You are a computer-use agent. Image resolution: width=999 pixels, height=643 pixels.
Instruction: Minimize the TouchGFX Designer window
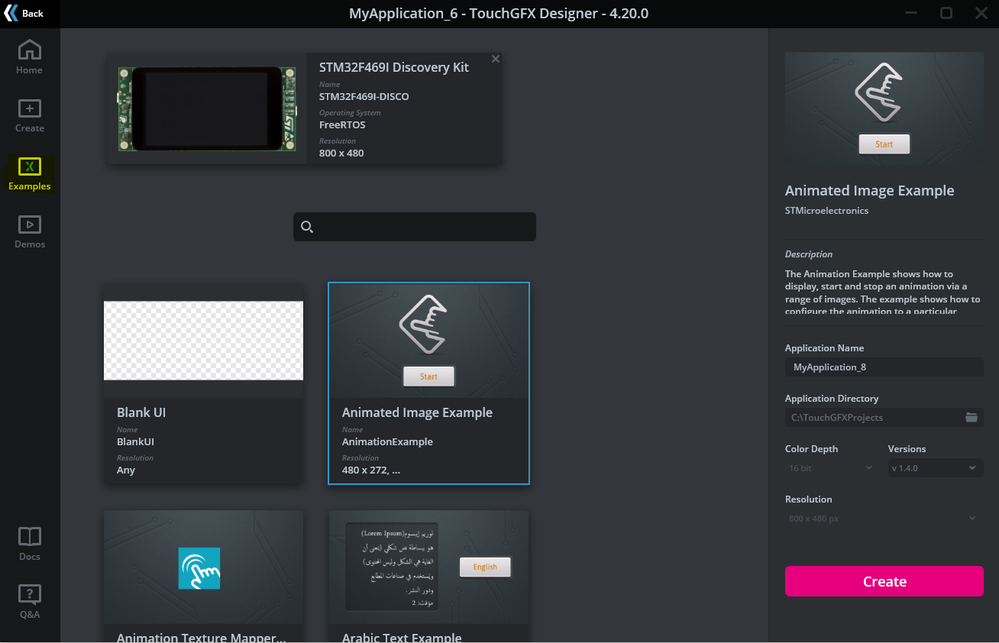[x=911, y=13]
